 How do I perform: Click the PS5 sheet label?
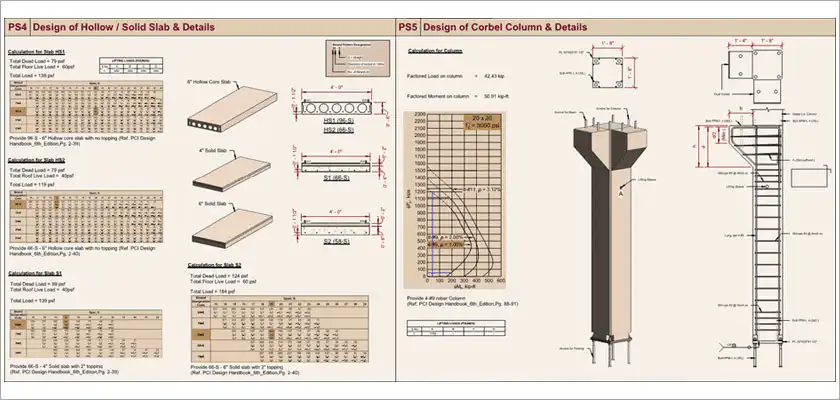click(x=408, y=27)
